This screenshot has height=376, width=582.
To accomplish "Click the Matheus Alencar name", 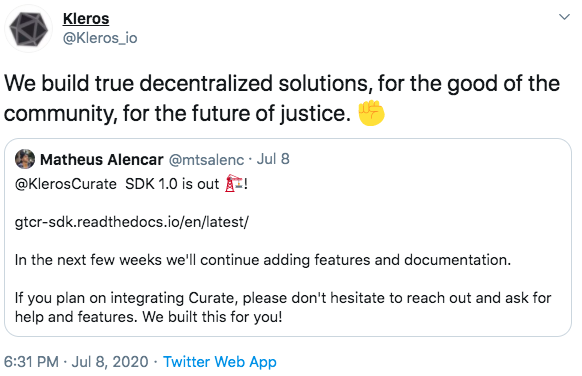I will tap(102, 160).
